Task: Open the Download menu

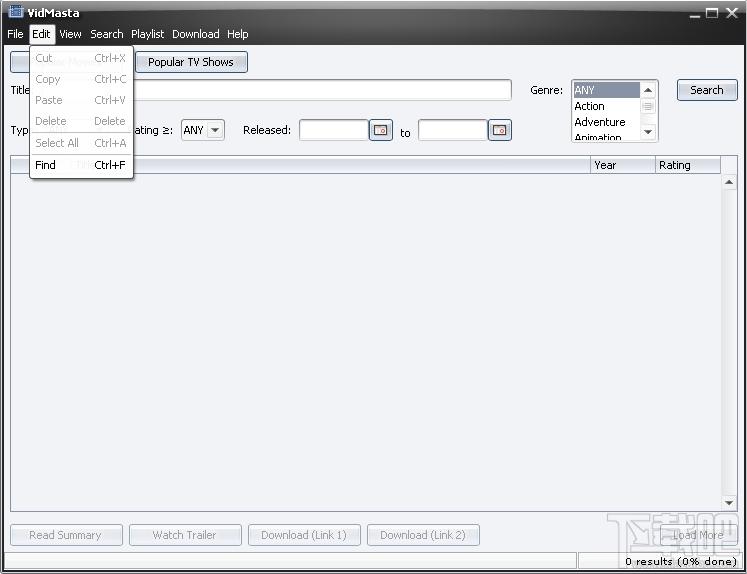Action: pyautogui.click(x=196, y=34)
